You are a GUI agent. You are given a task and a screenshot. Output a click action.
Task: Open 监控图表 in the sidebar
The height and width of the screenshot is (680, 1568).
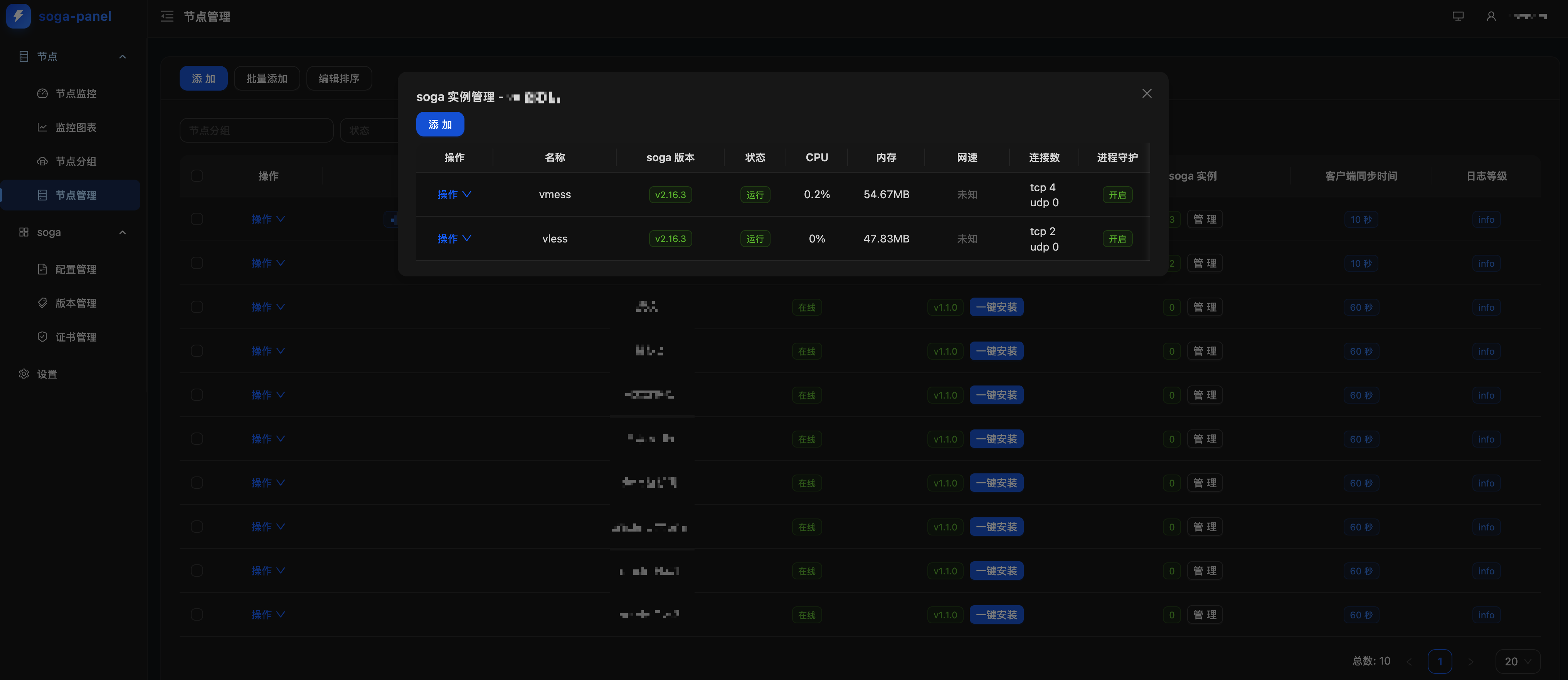tap(71, 127)
